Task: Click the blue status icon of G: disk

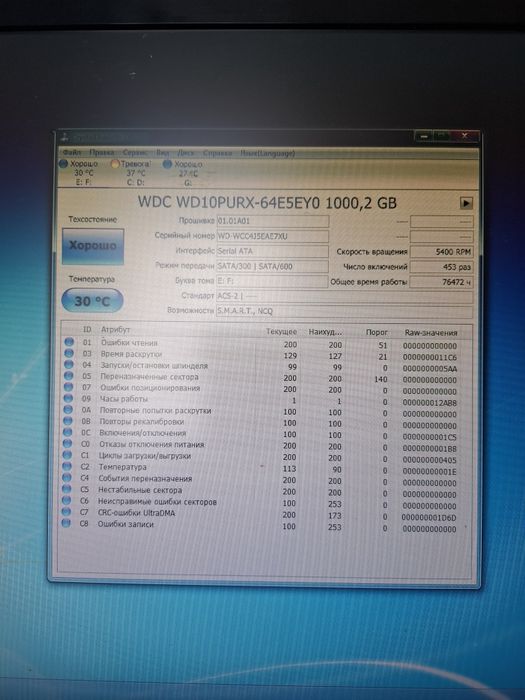Action: (167, 164)
